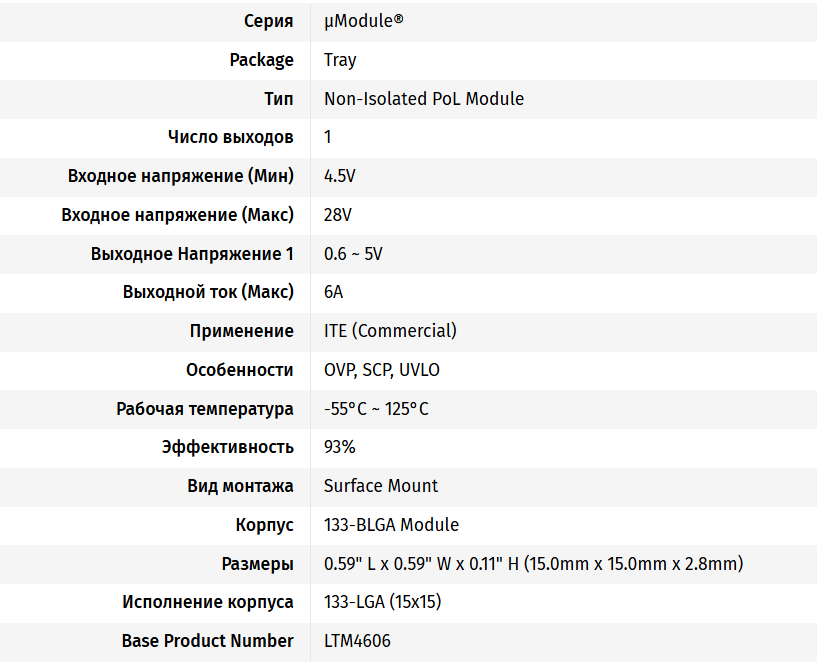The width and height of the screenshot is (817, 671).
Task: Select the Tray package value
Action: point(340,60)
